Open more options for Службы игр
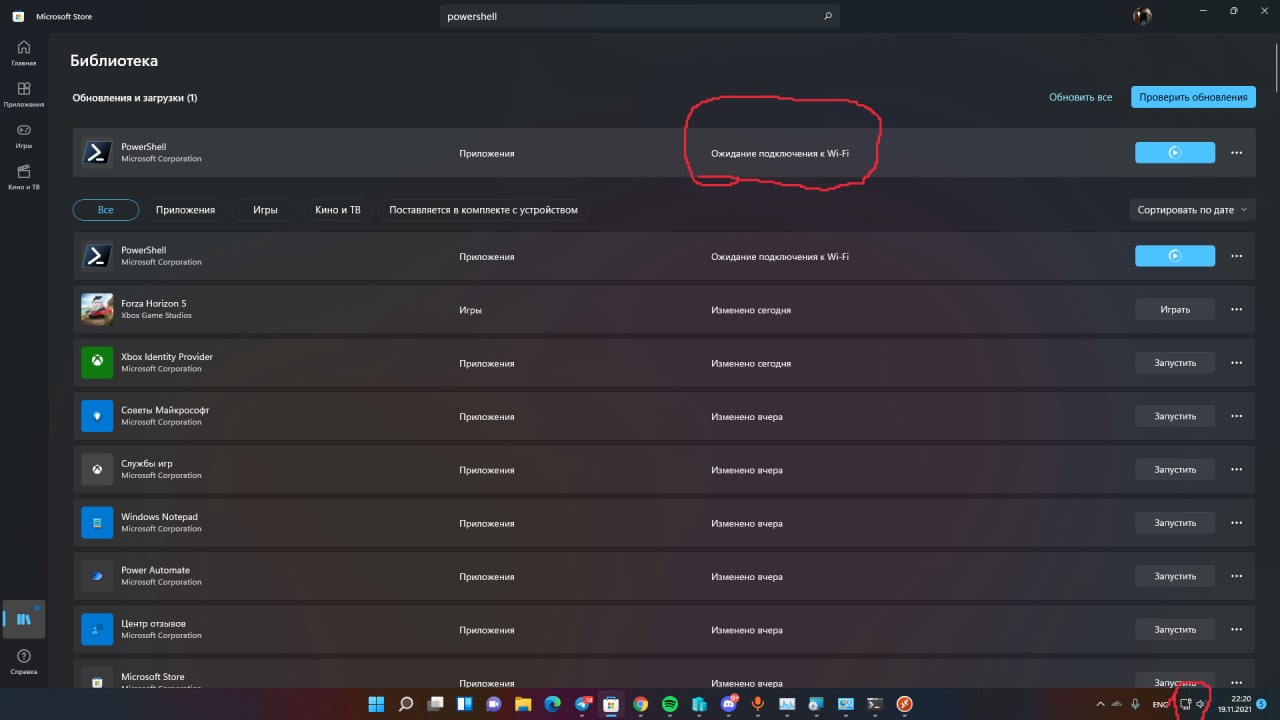 coord(1237,469)
